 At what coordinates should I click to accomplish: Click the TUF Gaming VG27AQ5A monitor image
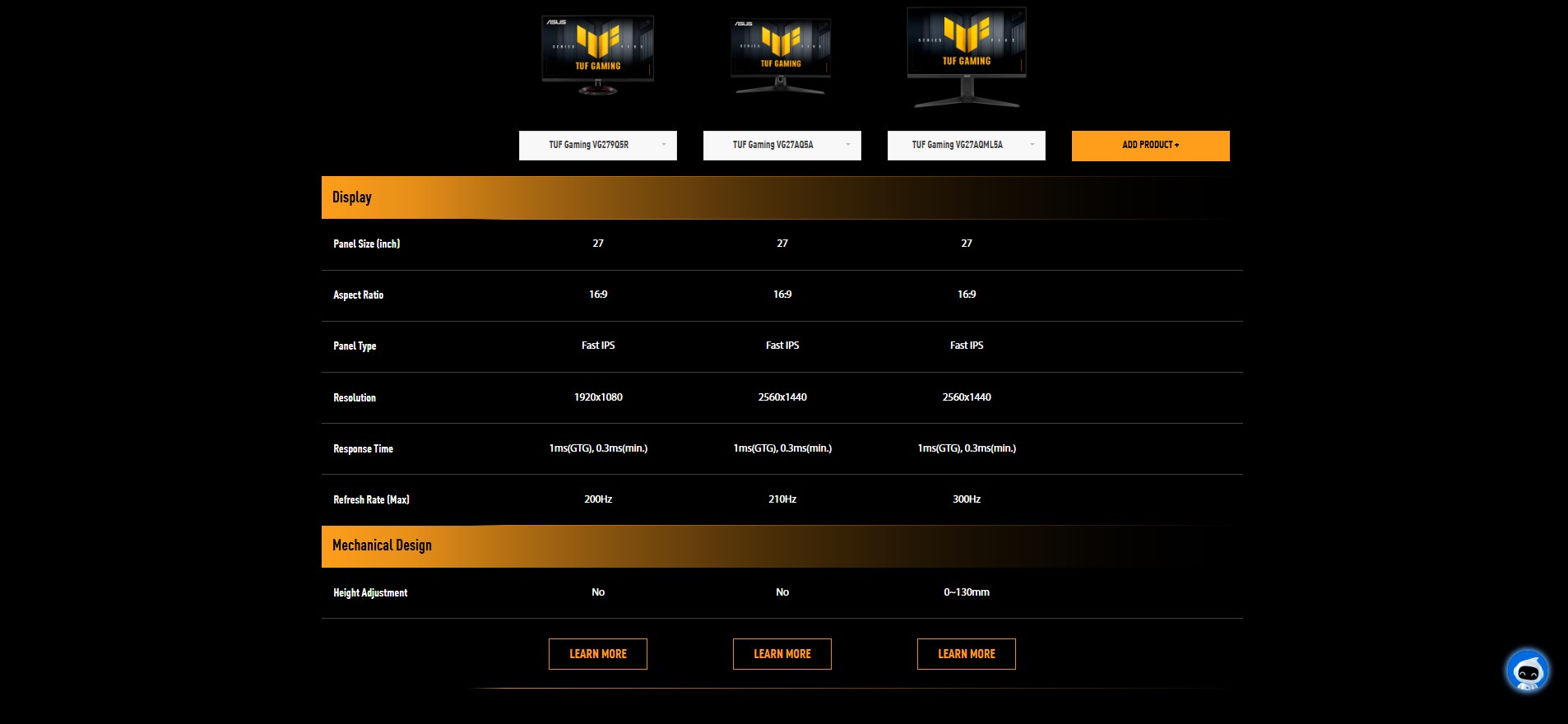(x=781, y=57)
